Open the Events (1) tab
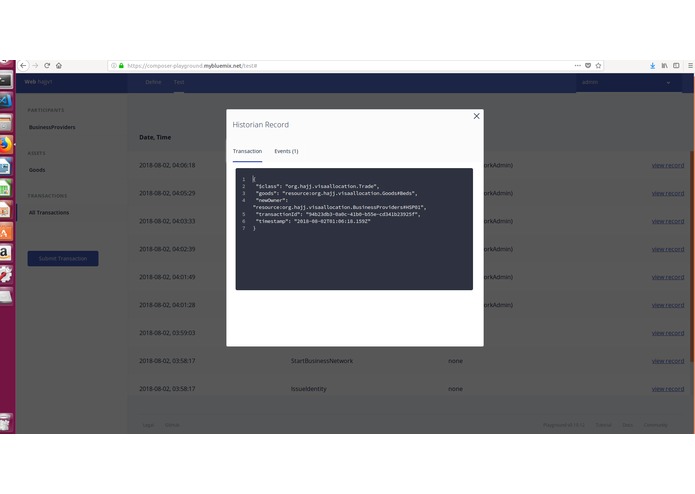 coord(286,151)
